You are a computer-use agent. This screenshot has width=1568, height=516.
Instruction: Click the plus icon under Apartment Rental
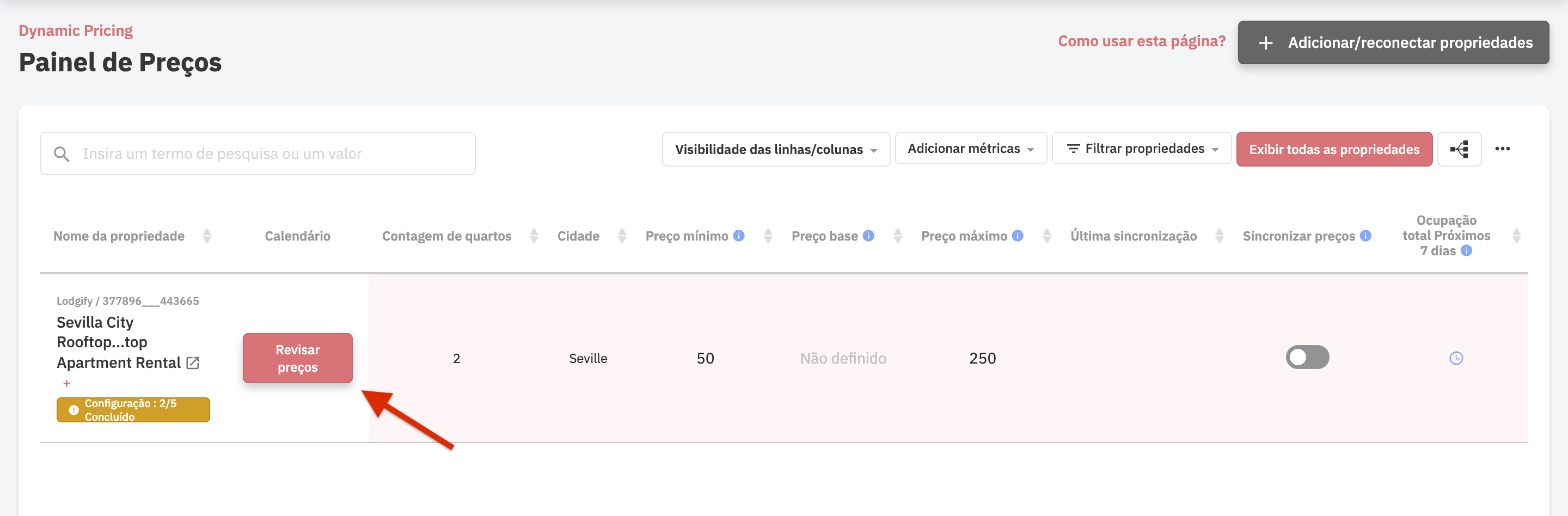point(66,383)
